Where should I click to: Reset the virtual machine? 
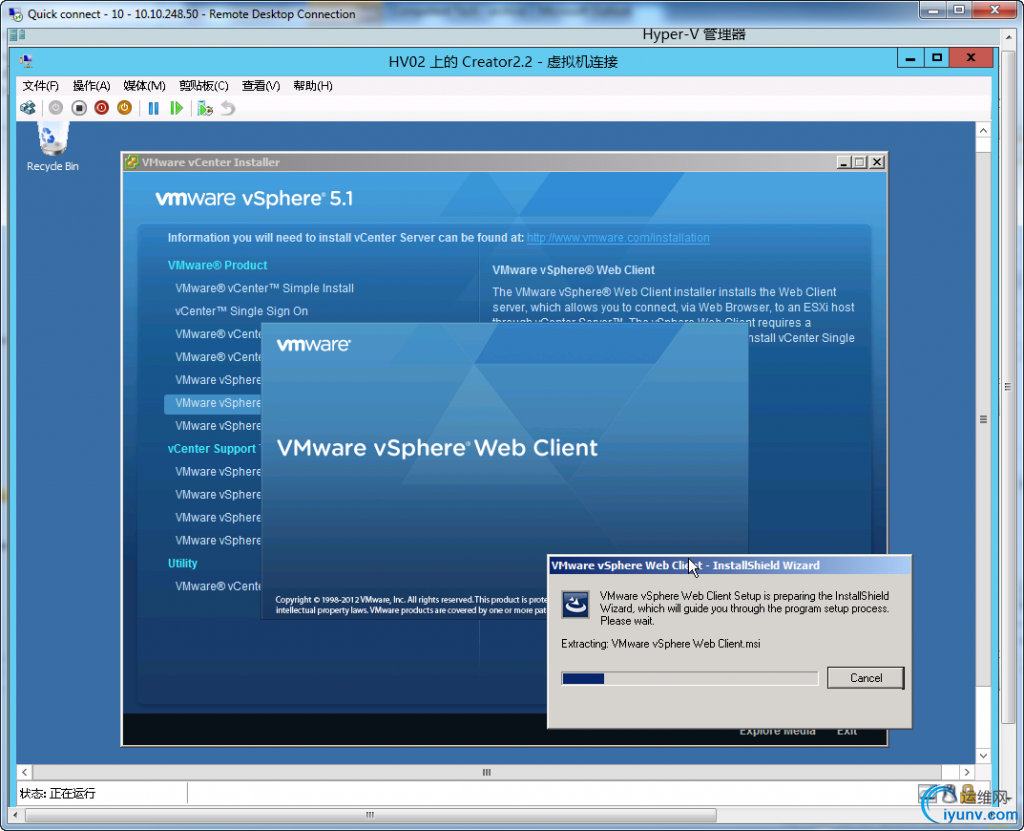pyautogui.click(x=176, y=108)
